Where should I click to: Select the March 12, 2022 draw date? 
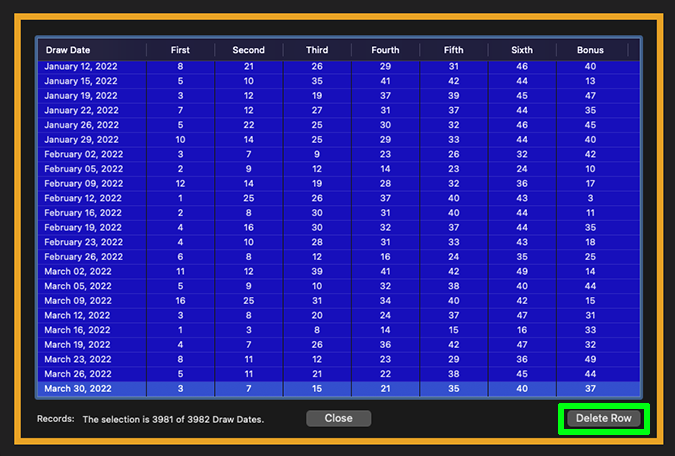[x=77, y=315]
